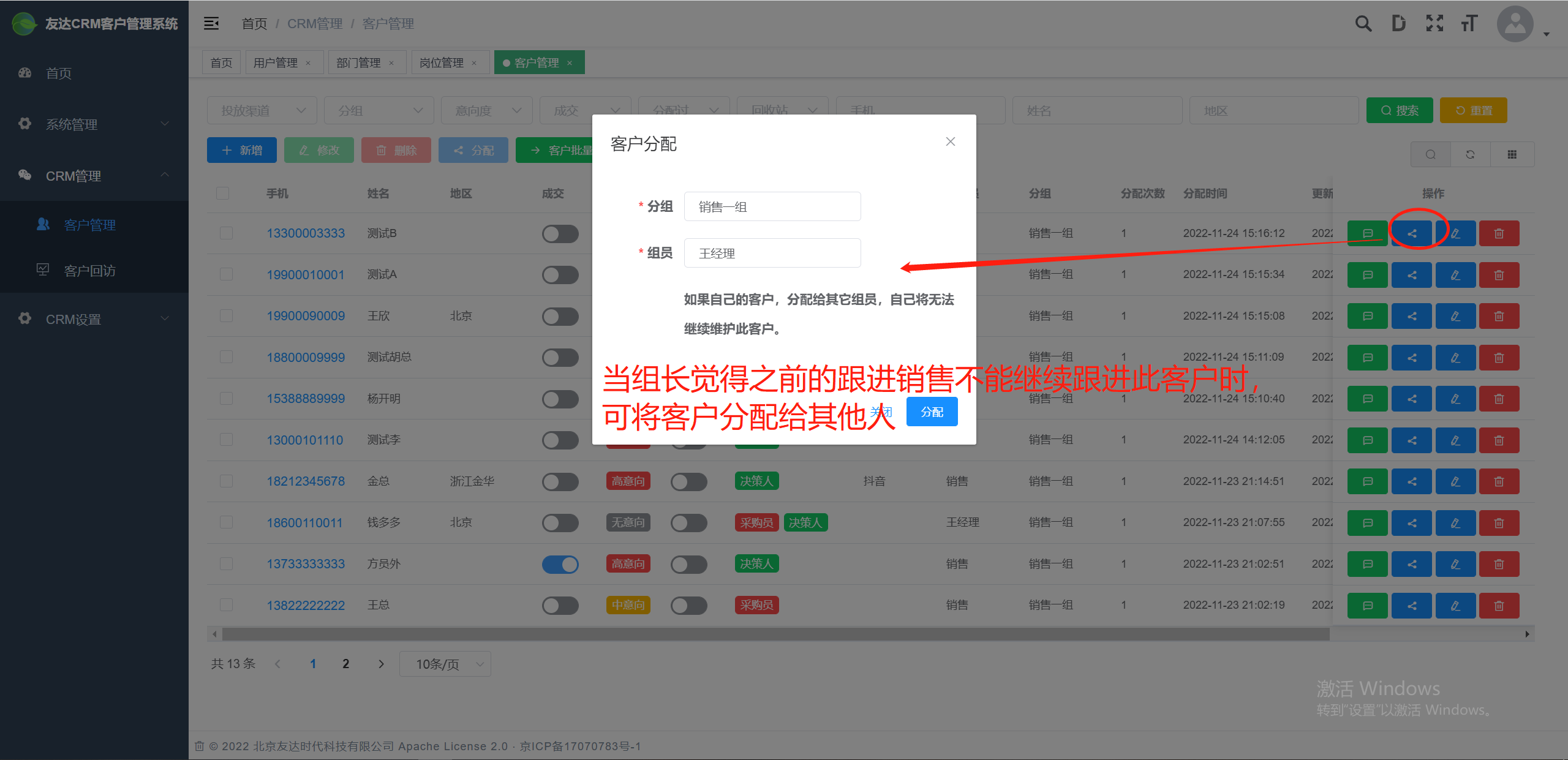Click follow-up comment icon for 15388889999
Image resolution: width=1568 pixels, height=760 pixels.
pyautogui.click(x=1368, y=399)
